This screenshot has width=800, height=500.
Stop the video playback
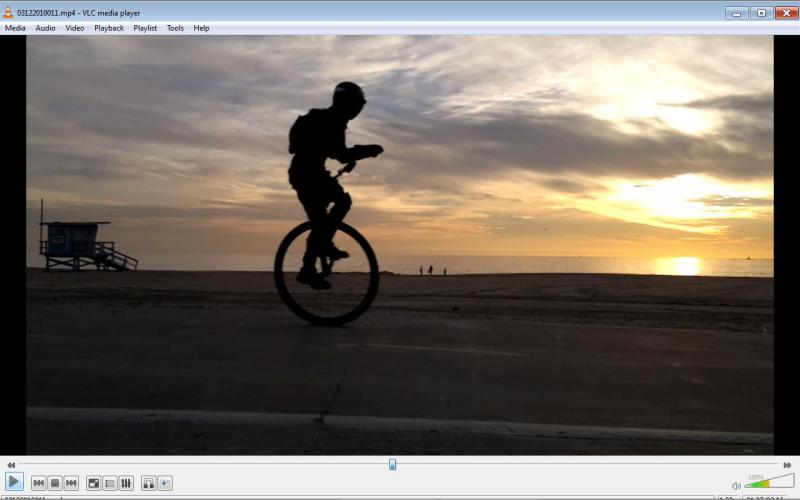[55, 483]
